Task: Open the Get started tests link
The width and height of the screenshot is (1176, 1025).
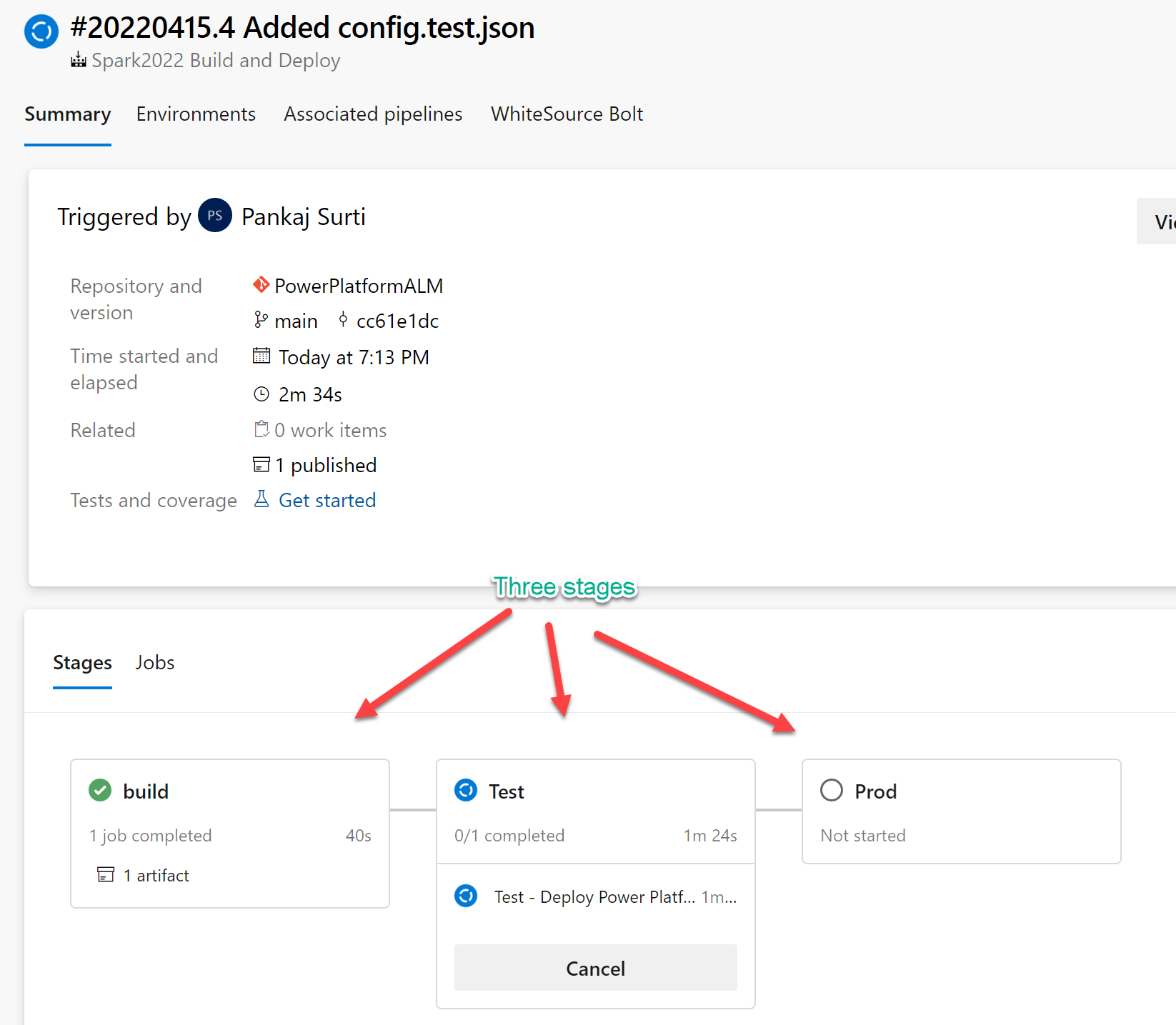Action: (x=327, y=501)
